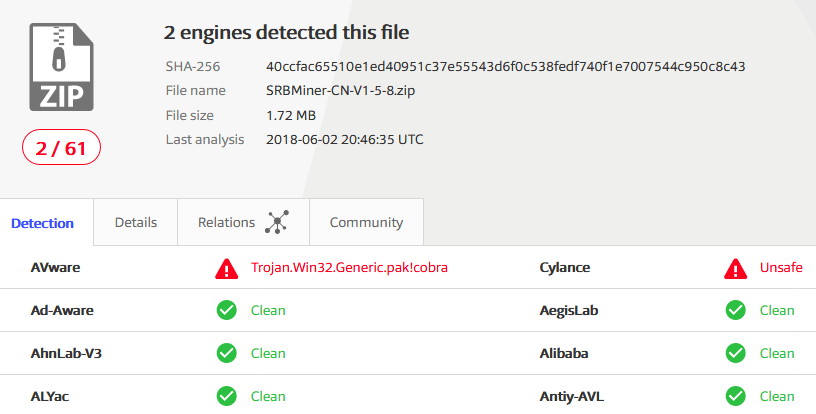Click the Trojan.Win32.Generic.pak!cobra detection result

click(x=349, y=268)
